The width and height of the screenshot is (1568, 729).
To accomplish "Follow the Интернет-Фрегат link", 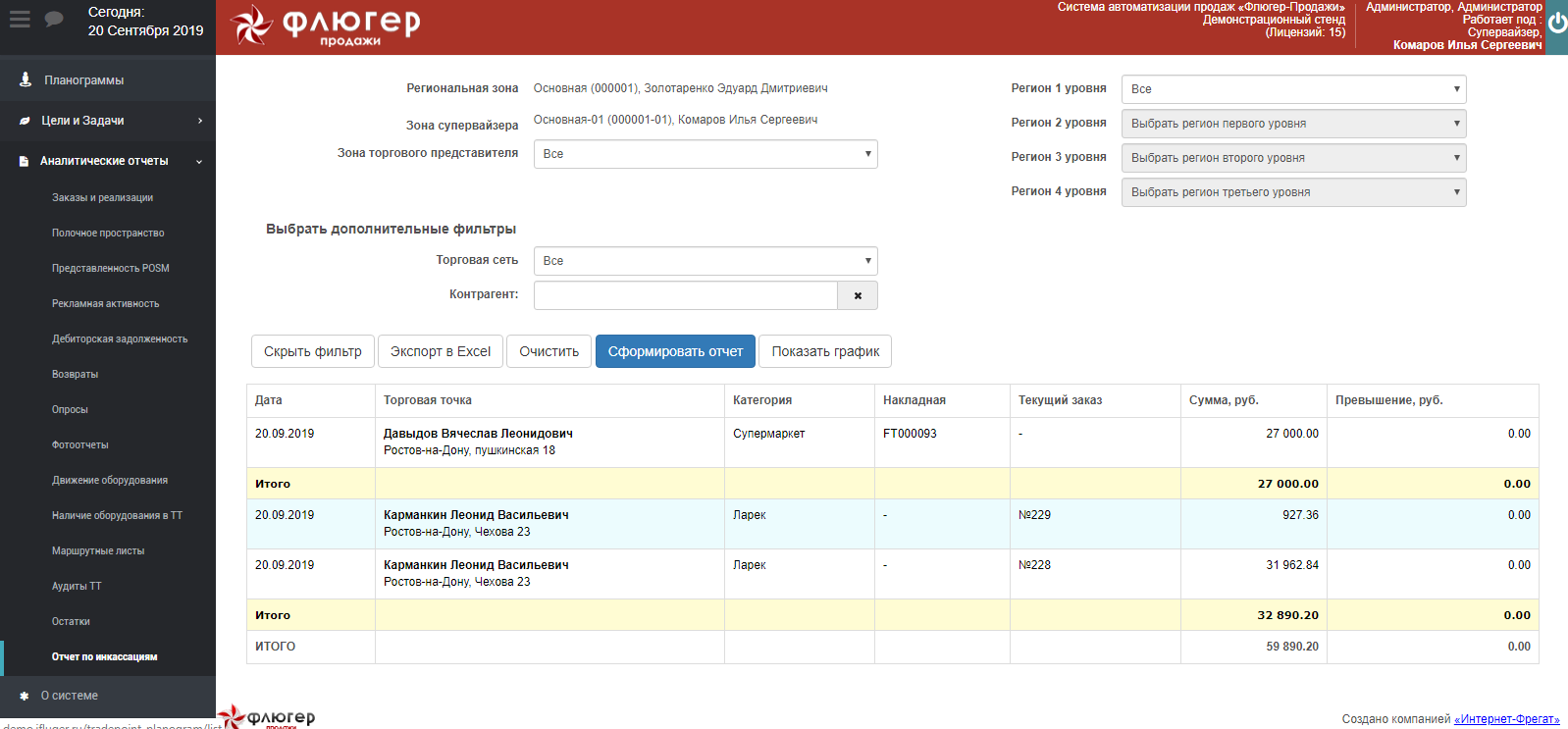I will click(1506, 719).
